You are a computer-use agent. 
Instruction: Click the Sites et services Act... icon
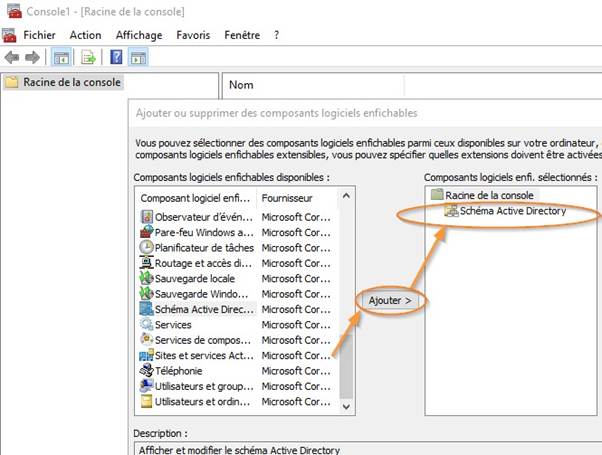[147, 355]
